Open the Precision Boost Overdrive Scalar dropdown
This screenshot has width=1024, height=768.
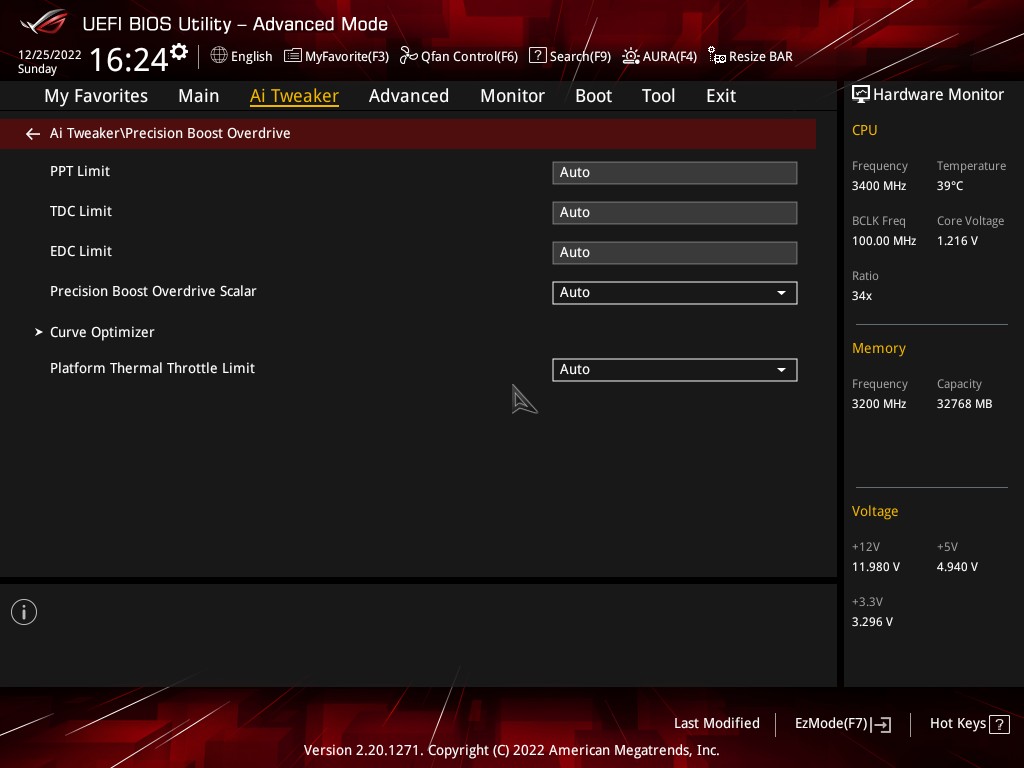[x=675, y=293]
